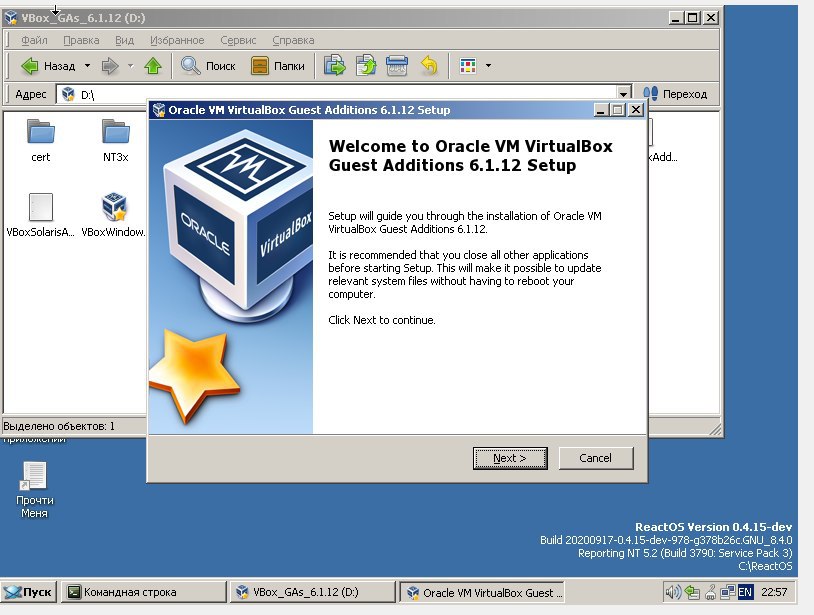Click the Explorer window resize grip
Viewport: 814px width, 615px height.
point(715,429)
